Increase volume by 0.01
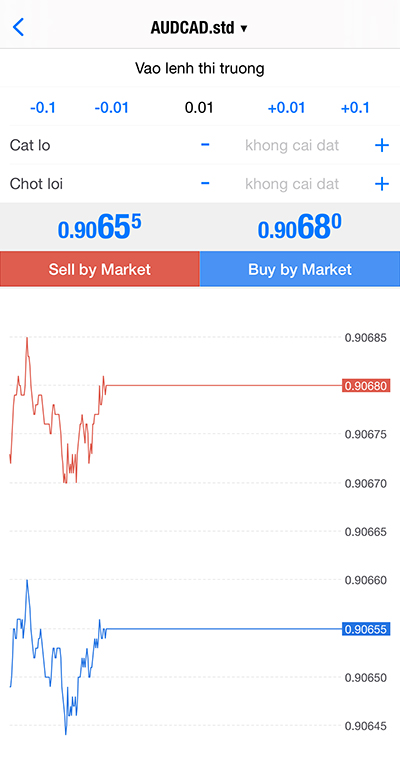Screen dimensions: 400x767 click(x=287, y=108)
